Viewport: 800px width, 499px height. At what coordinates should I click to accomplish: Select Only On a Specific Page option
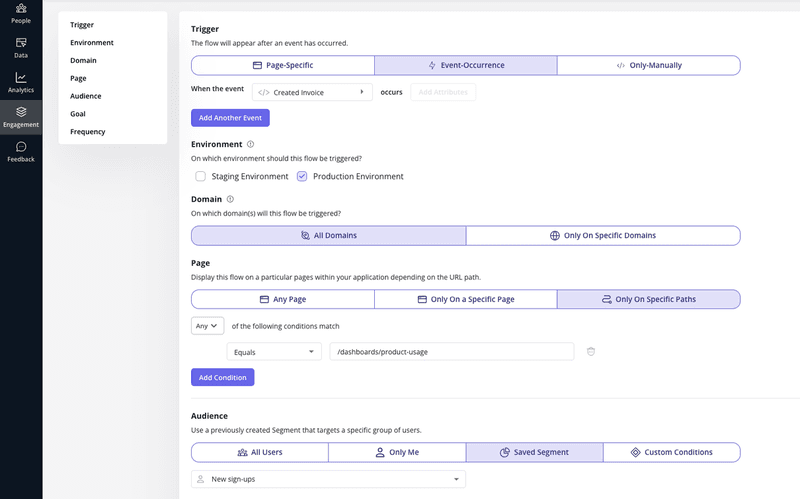tap(466, 300)
